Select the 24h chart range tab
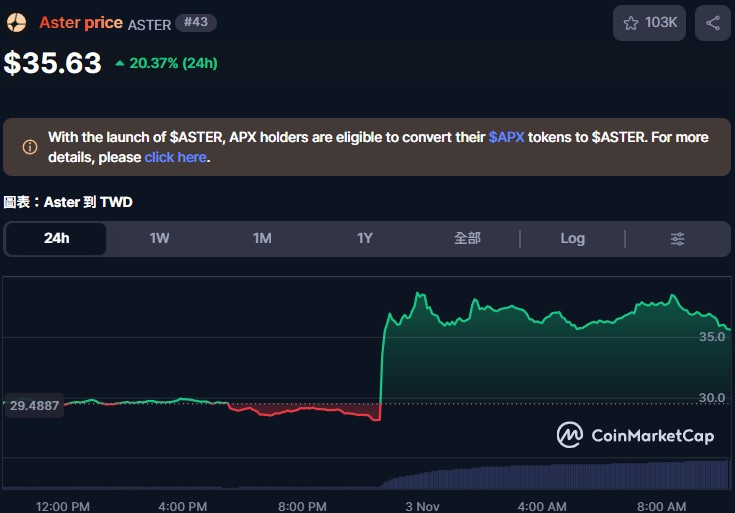Screen dimensions: 735x513 (57, 238)
